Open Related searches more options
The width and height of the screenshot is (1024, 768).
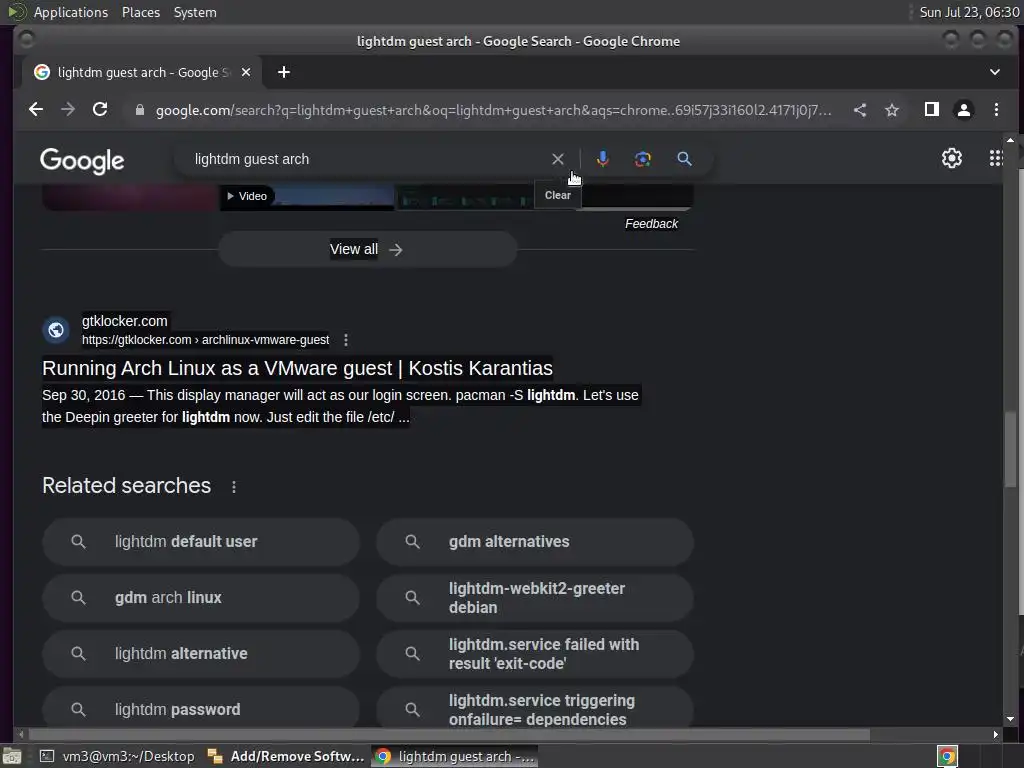click(234, 487)
